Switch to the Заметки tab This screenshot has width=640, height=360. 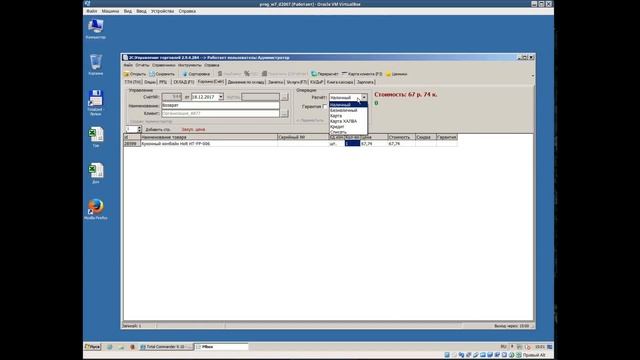pos(276,82)
